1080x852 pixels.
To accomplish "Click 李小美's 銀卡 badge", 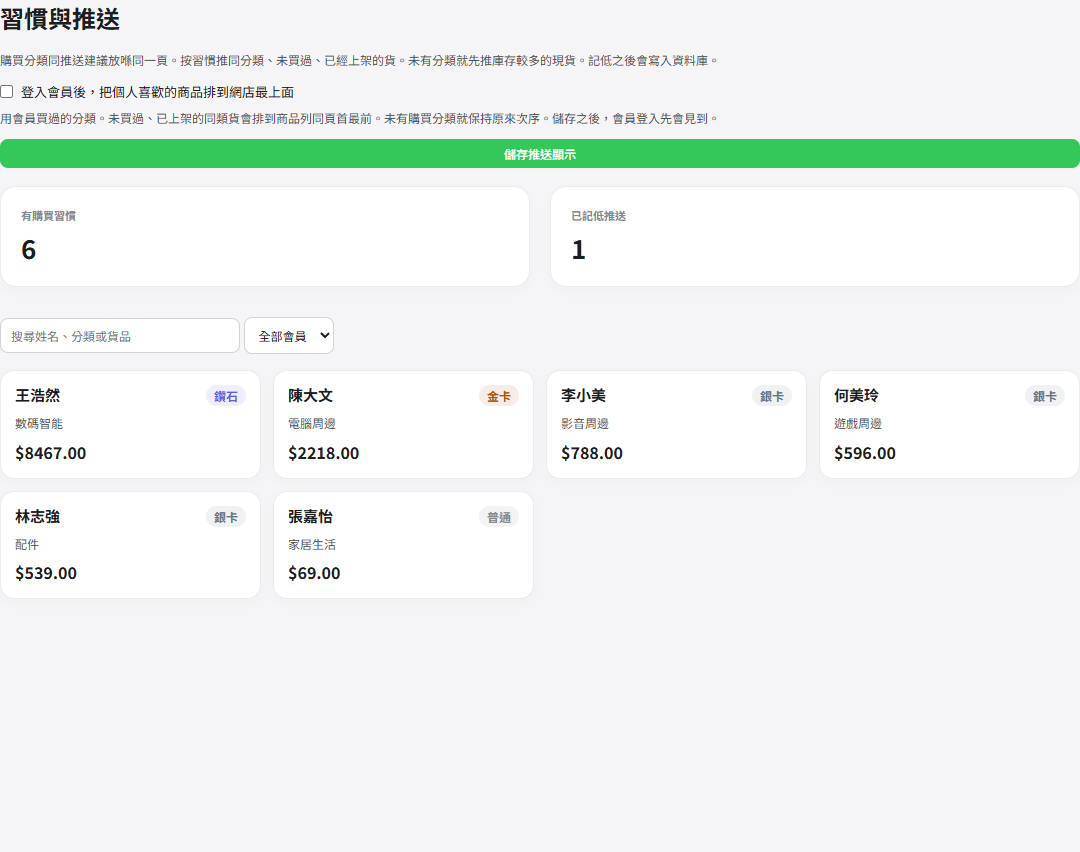I will click(x=771, y=396).
